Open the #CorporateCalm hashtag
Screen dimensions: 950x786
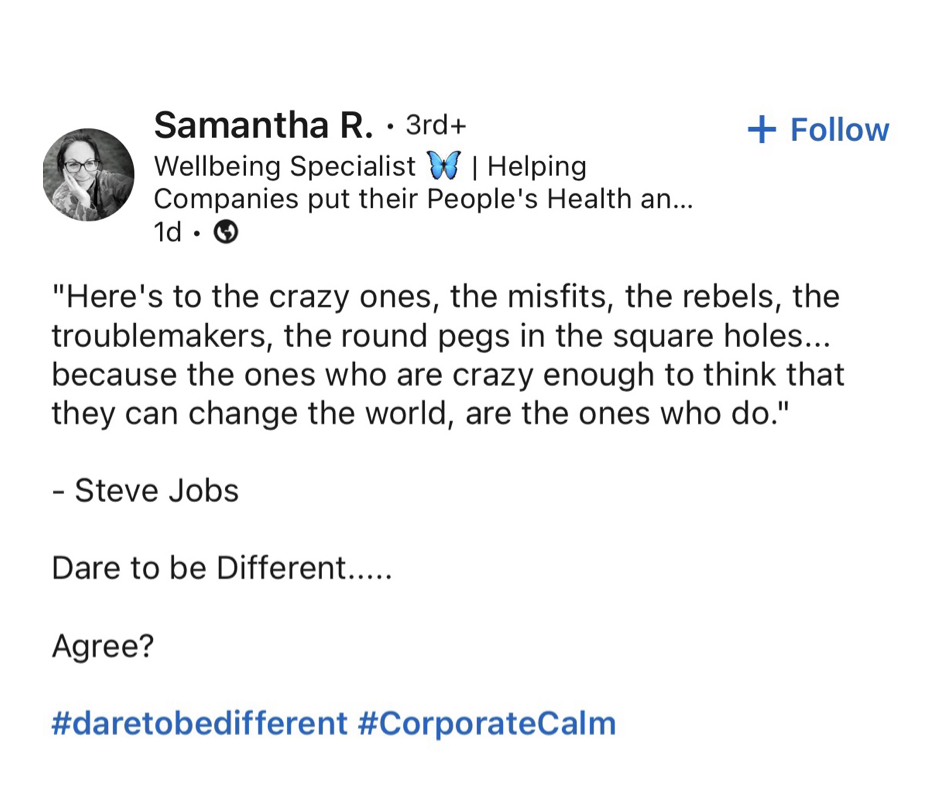pyautogui.click(x=486, y=723)
